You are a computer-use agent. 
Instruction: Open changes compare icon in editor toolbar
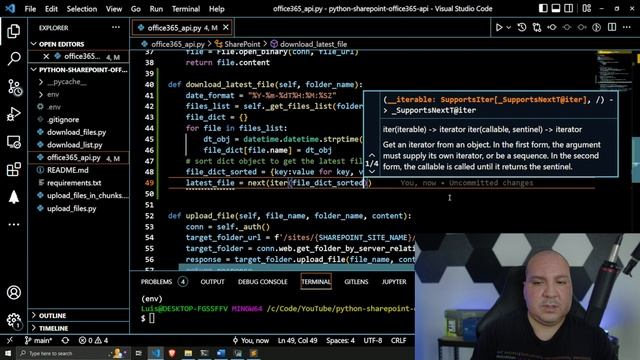[x=537, y=27]
